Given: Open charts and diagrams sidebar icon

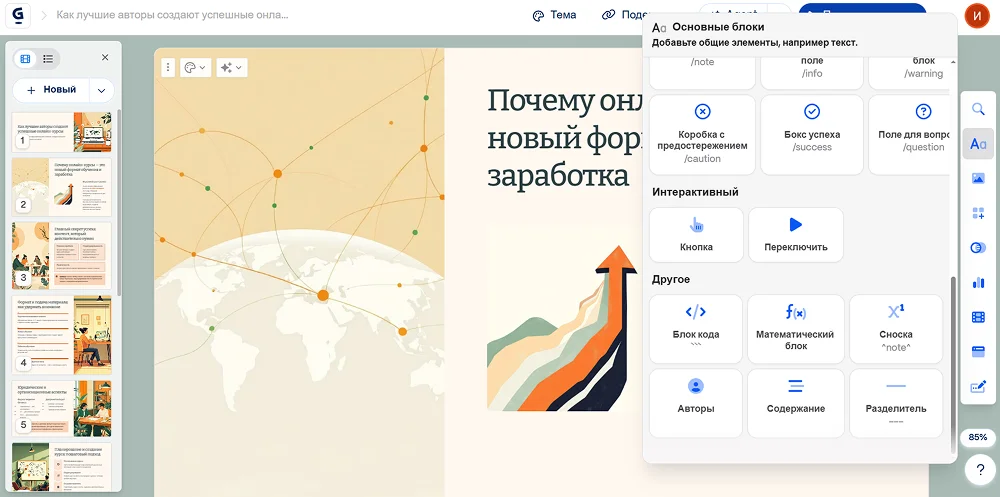Looking at the screenshot, I should pos(978,282).
